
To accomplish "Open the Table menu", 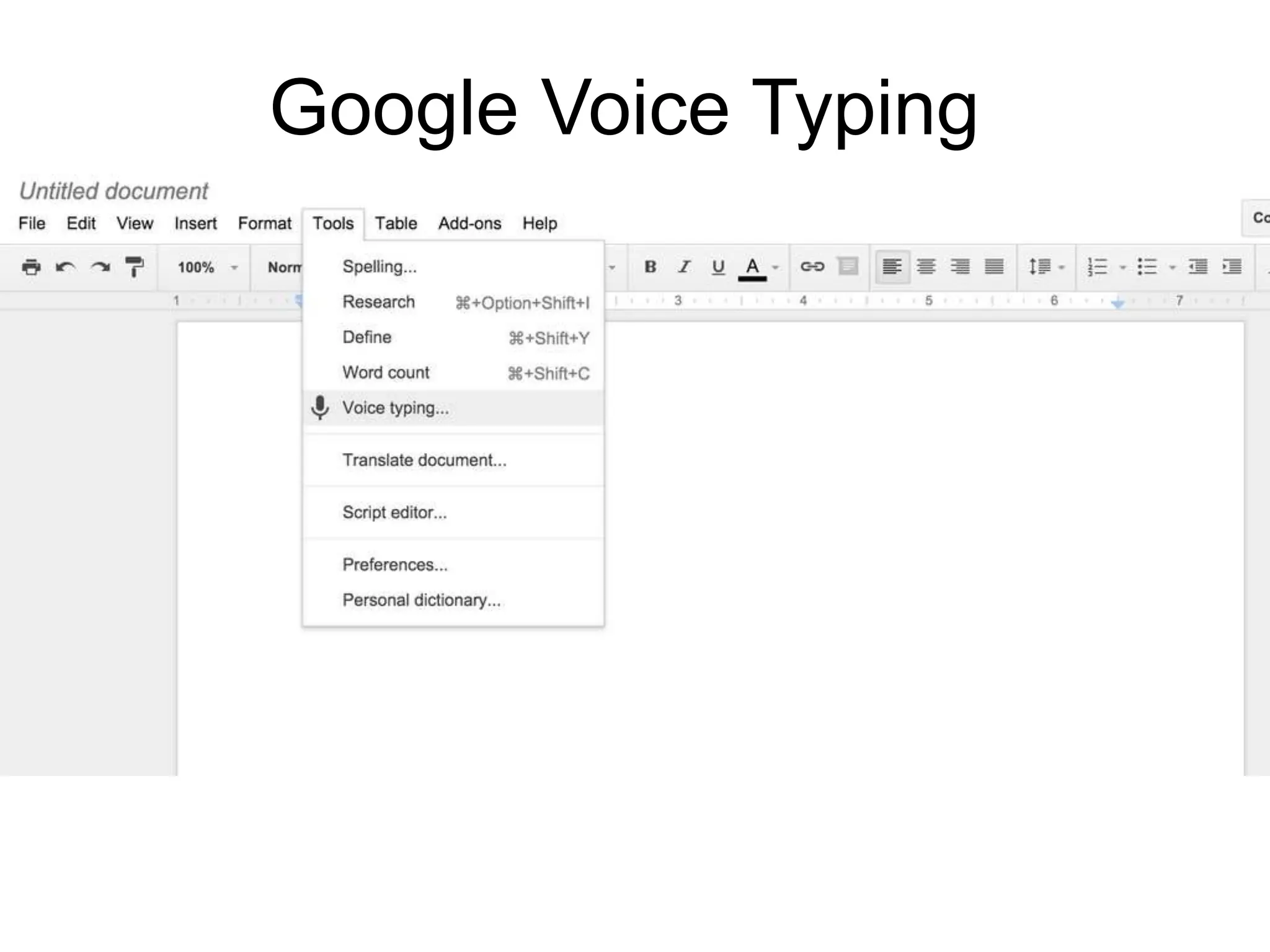I will (396, 223).
